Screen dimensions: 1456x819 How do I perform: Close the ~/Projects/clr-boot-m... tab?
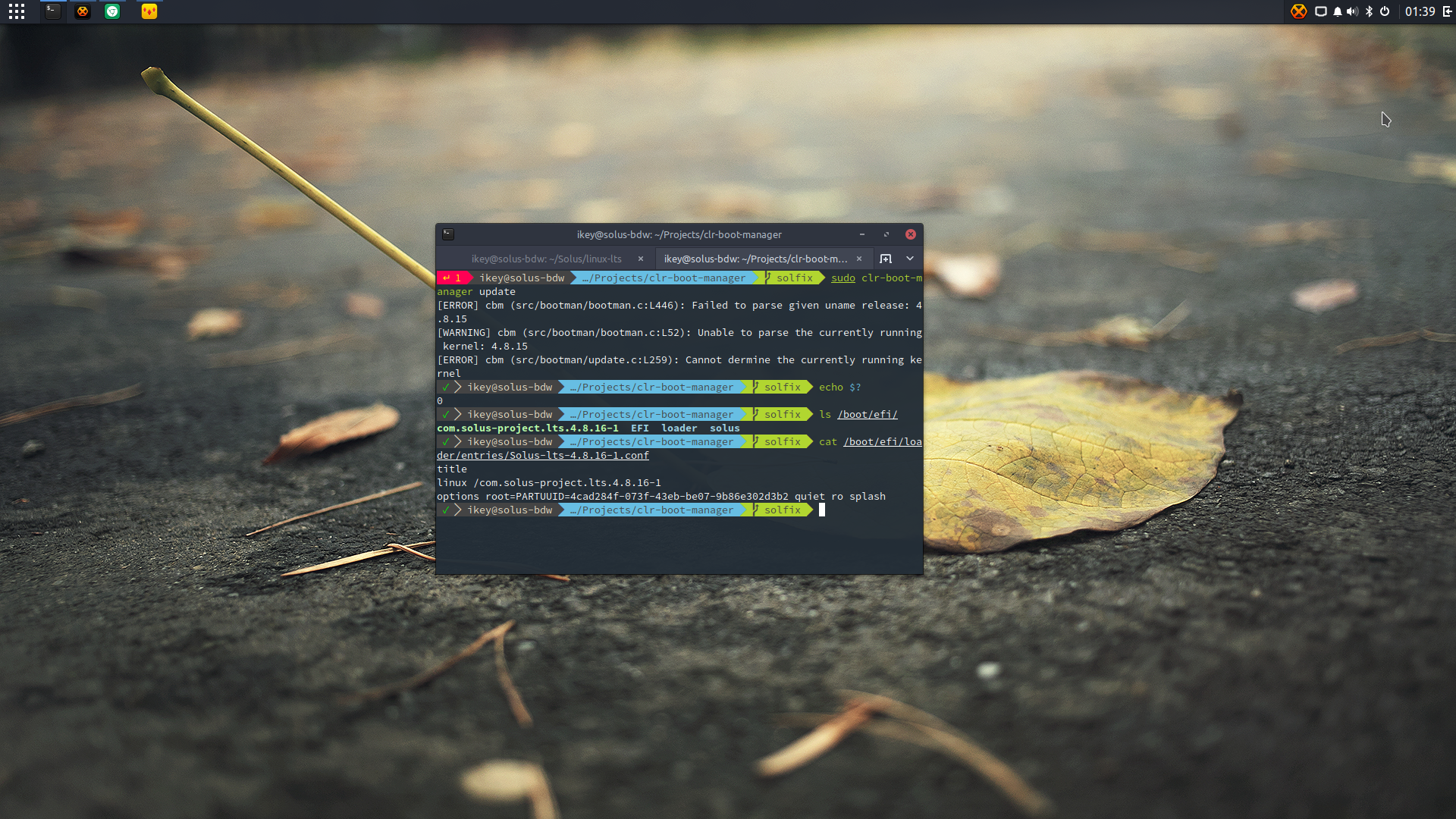pos(859,259)
